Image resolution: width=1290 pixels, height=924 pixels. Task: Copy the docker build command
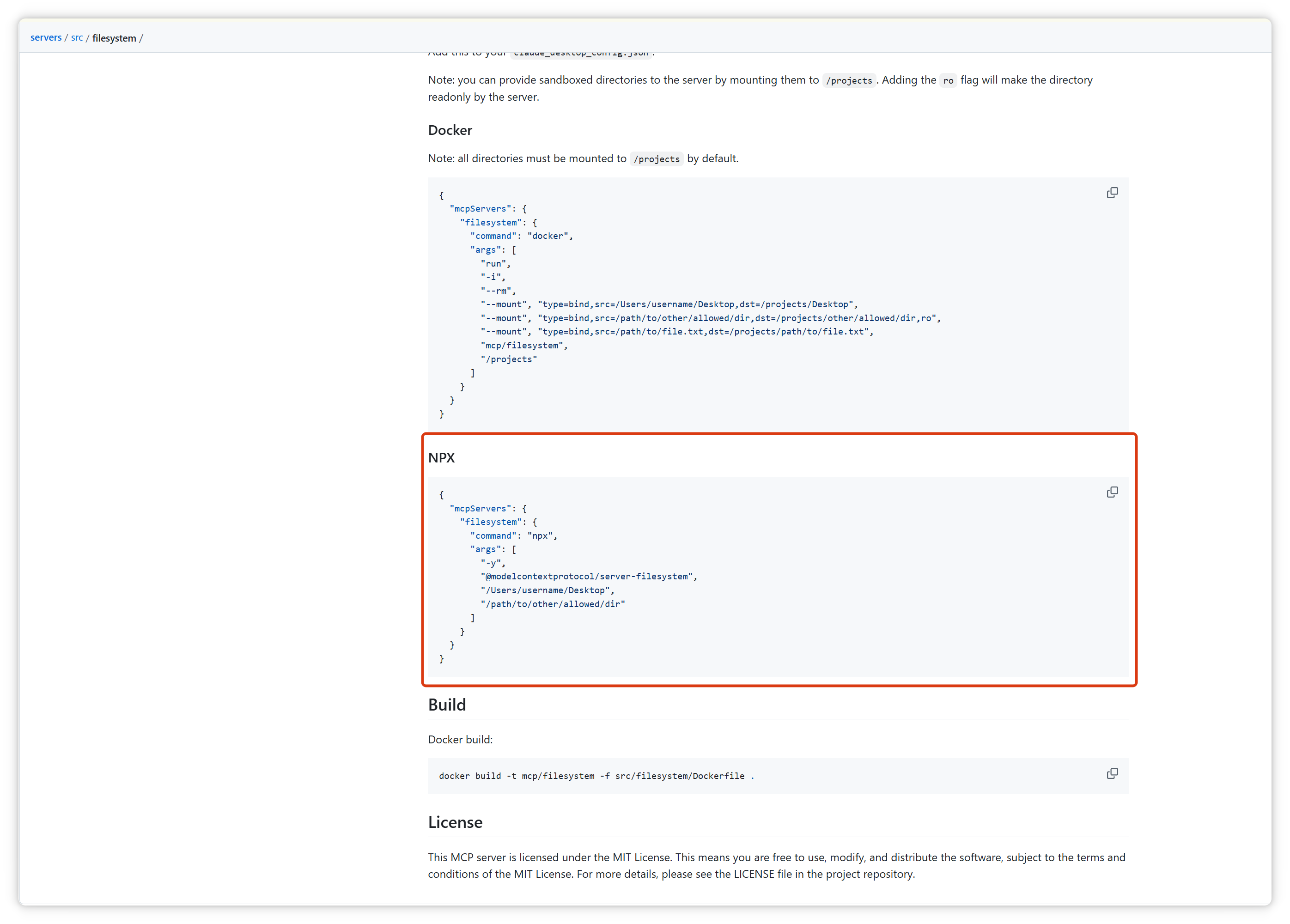[x=1112, y=773]
